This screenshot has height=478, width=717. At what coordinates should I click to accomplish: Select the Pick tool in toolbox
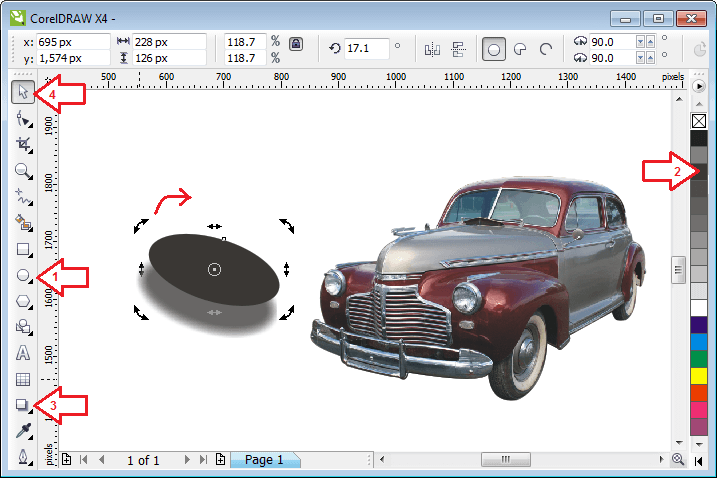pyautogui.click(x=24, y=93)
